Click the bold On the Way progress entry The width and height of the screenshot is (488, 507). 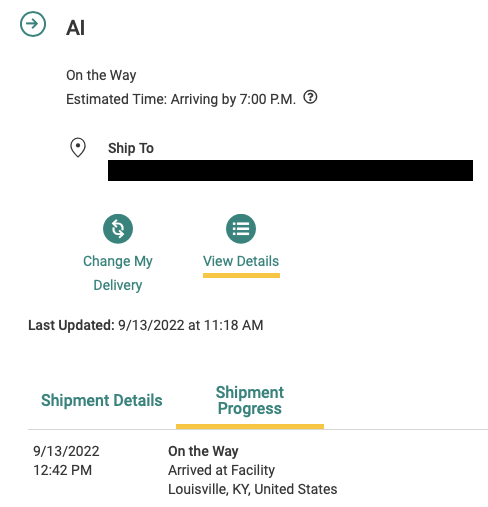point(203,451)
